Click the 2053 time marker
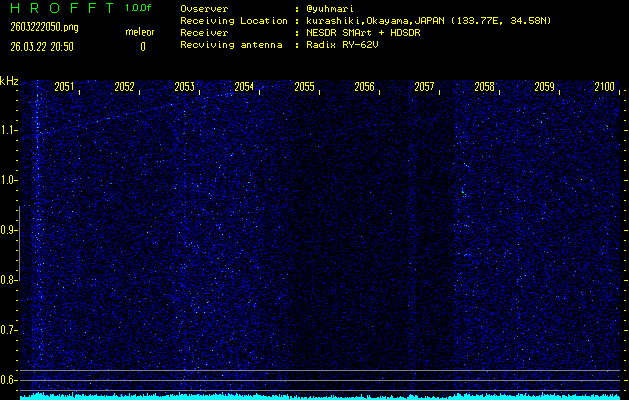 184,87
